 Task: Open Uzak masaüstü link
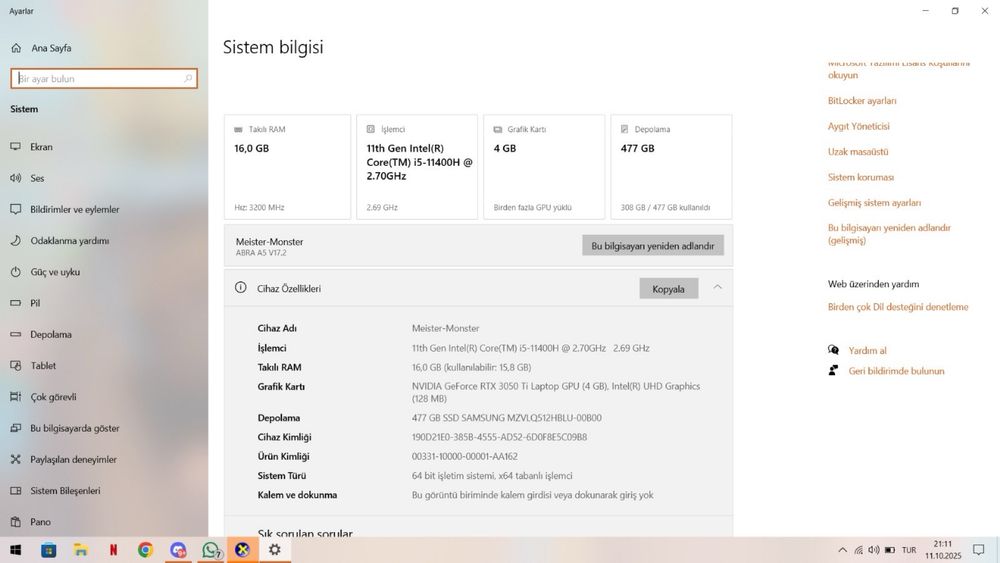click(858, 152)
